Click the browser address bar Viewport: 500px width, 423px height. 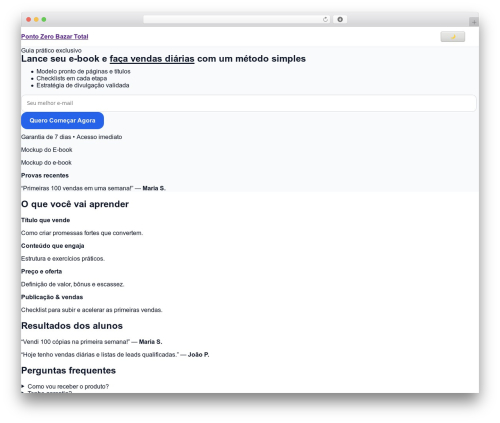click(236, 20)
